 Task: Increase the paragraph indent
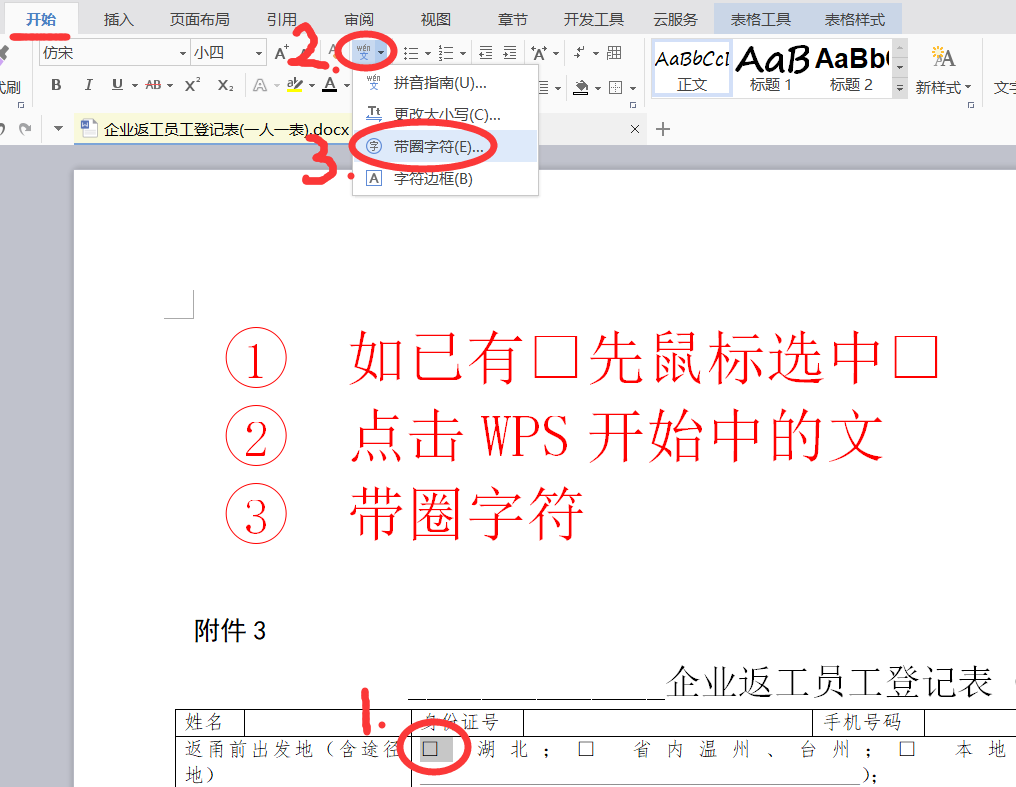[x=510, y=53]
